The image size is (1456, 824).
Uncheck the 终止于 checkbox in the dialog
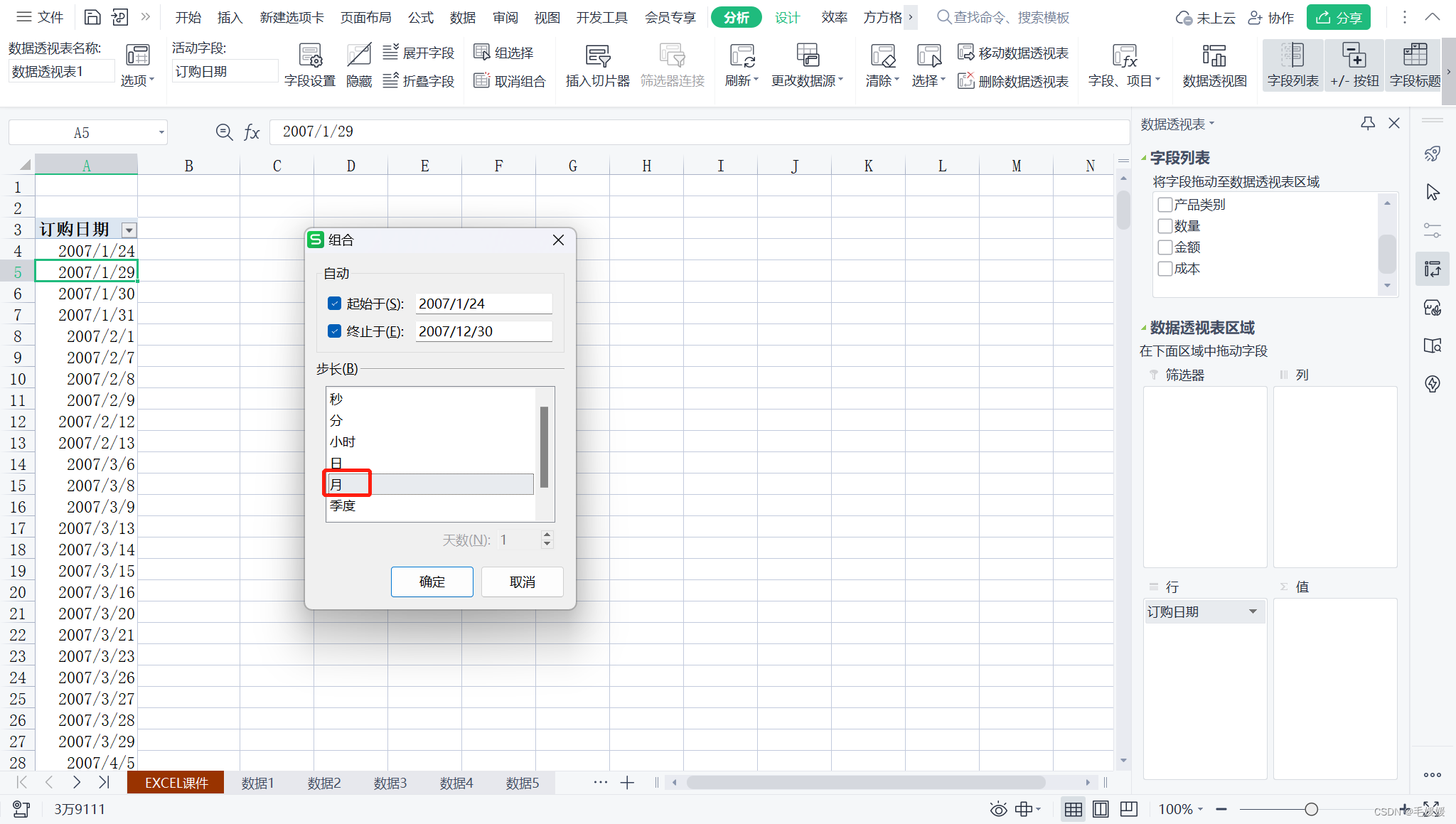(334, 331)
